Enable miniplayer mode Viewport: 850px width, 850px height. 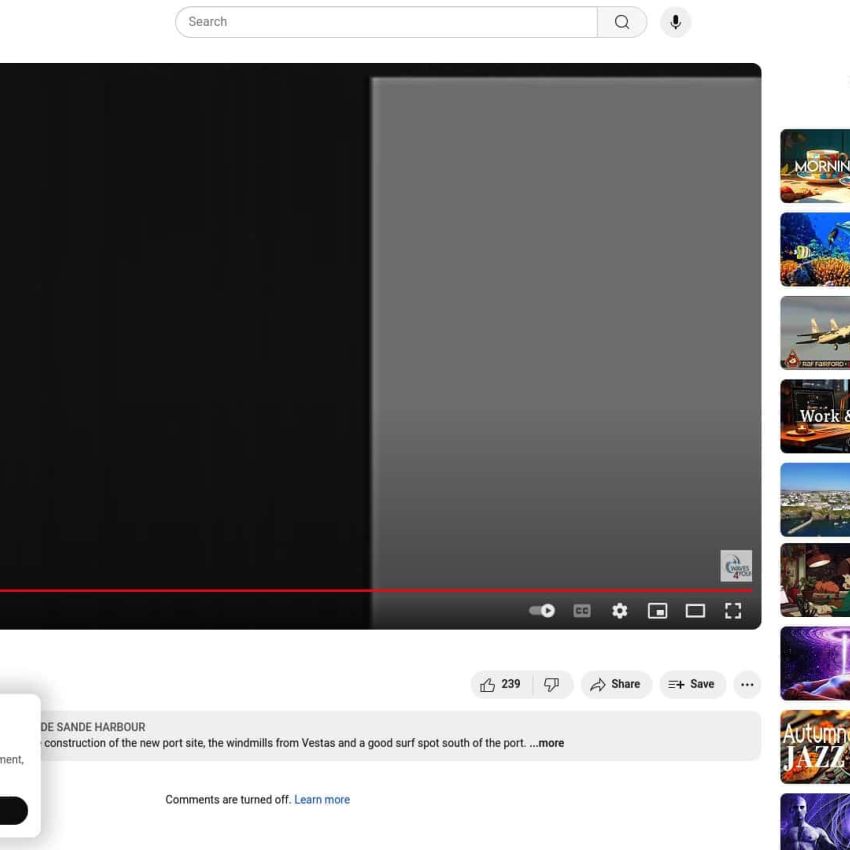point(657,611)
